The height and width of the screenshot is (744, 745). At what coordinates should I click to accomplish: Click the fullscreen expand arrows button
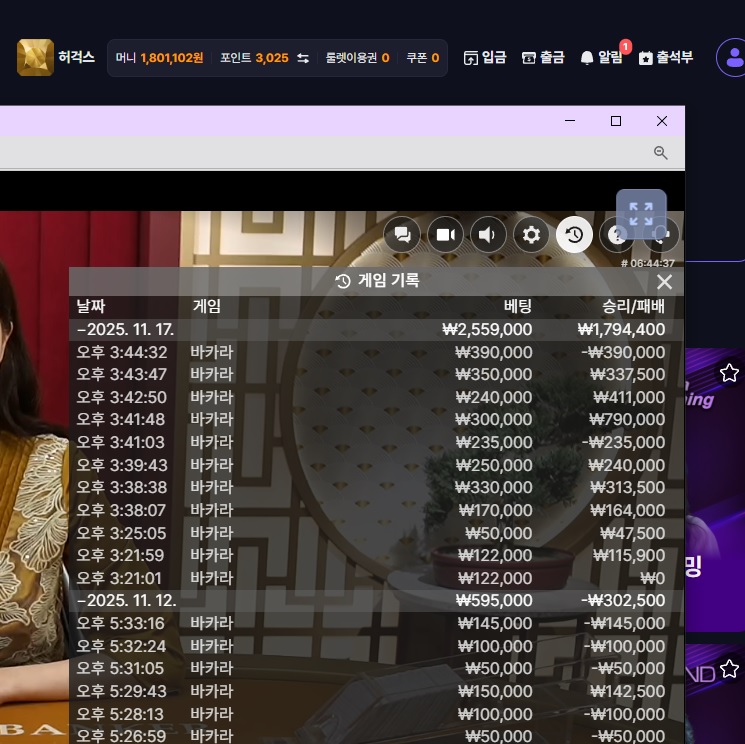641,214
